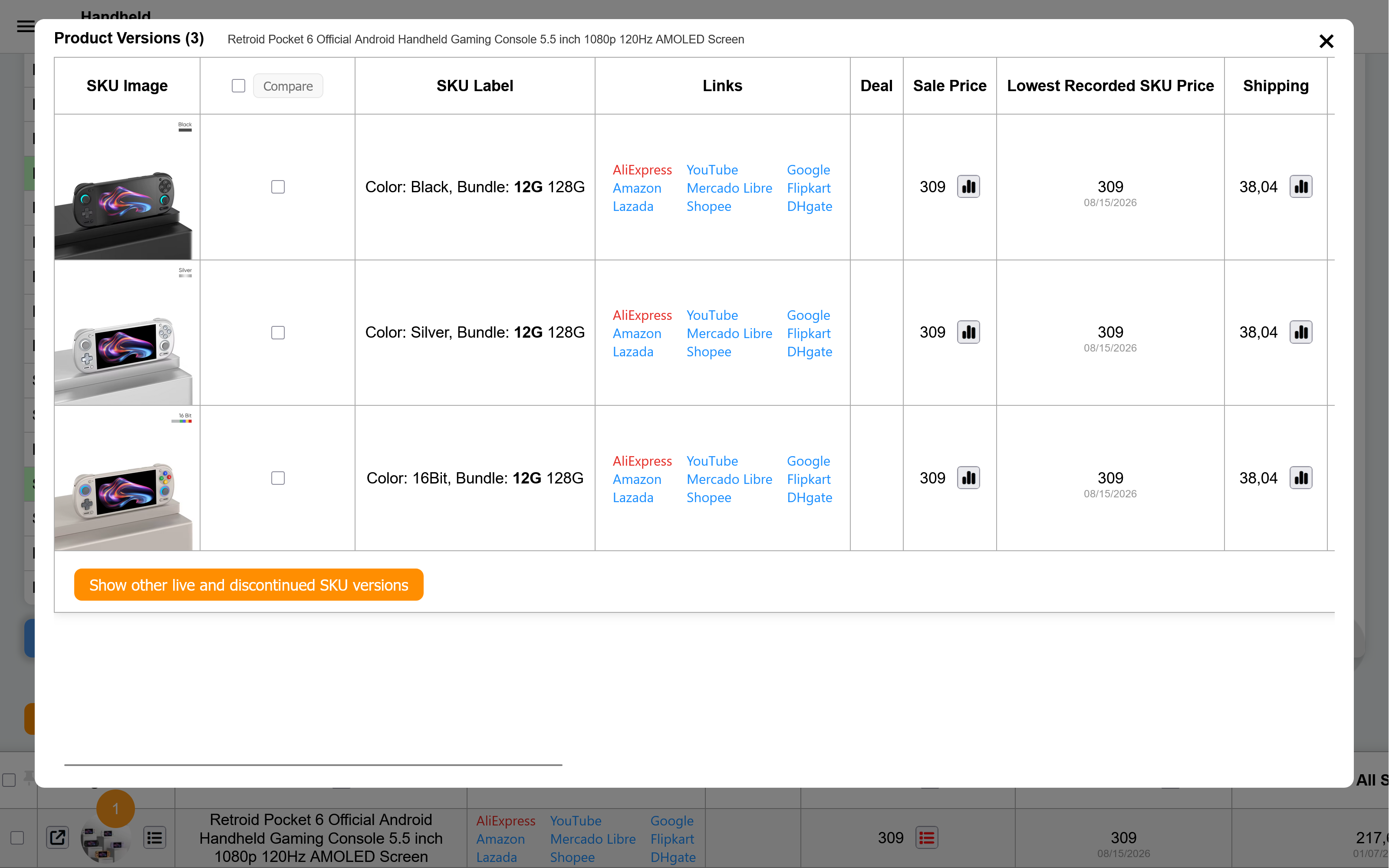The image size is (1389, 868).
Task: Open the Shopee link for the 16Bit SKU
Action: click(x=708, y=498)
